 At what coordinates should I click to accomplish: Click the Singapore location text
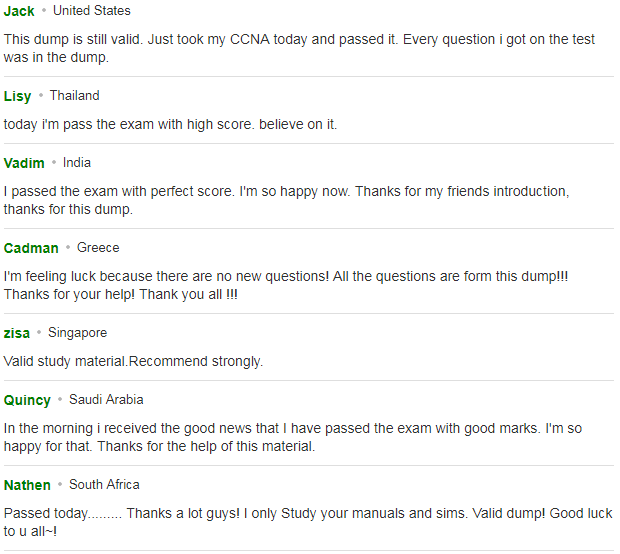click(78, 333)
